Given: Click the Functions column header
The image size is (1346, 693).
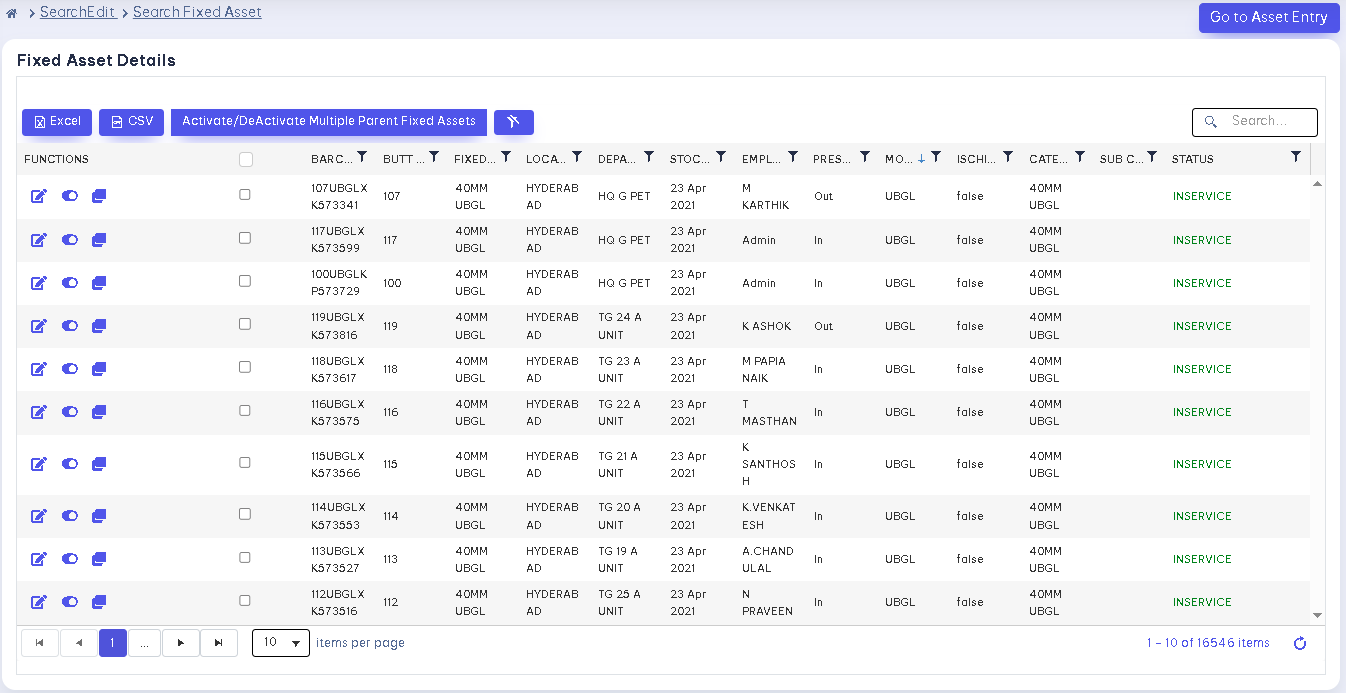Looking at the screenshot, I should [x=56, y=159].
